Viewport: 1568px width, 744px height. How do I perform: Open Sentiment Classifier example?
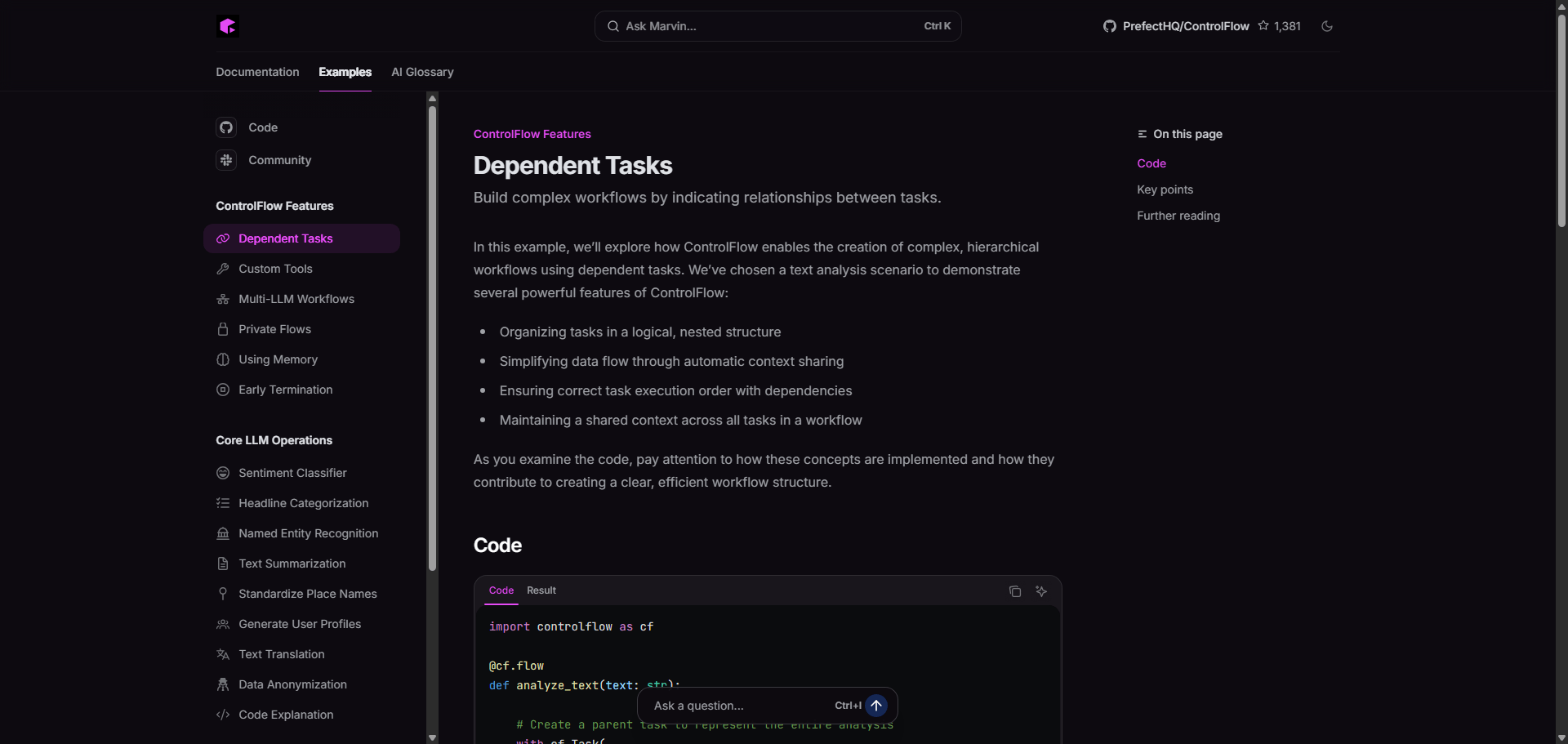pos(292,473)
